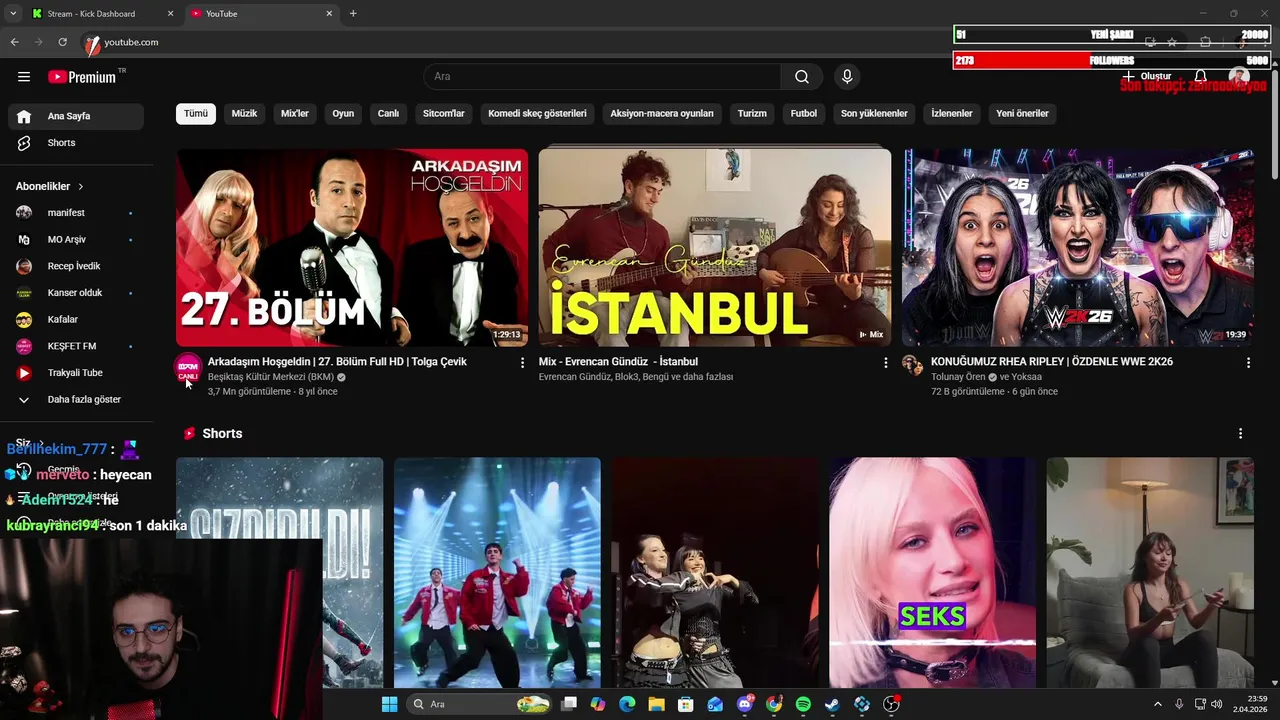Open the WWE 2K26 video thumbnail
The image size is (1280, 720).
click(1078, 247)
